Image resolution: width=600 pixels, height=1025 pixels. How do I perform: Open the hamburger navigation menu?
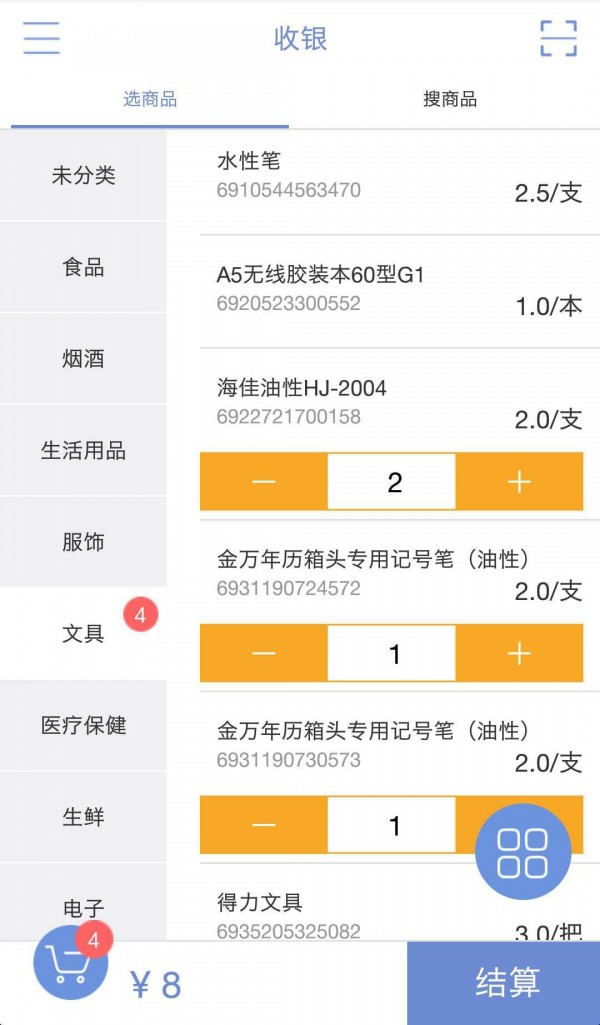point(40,38)
